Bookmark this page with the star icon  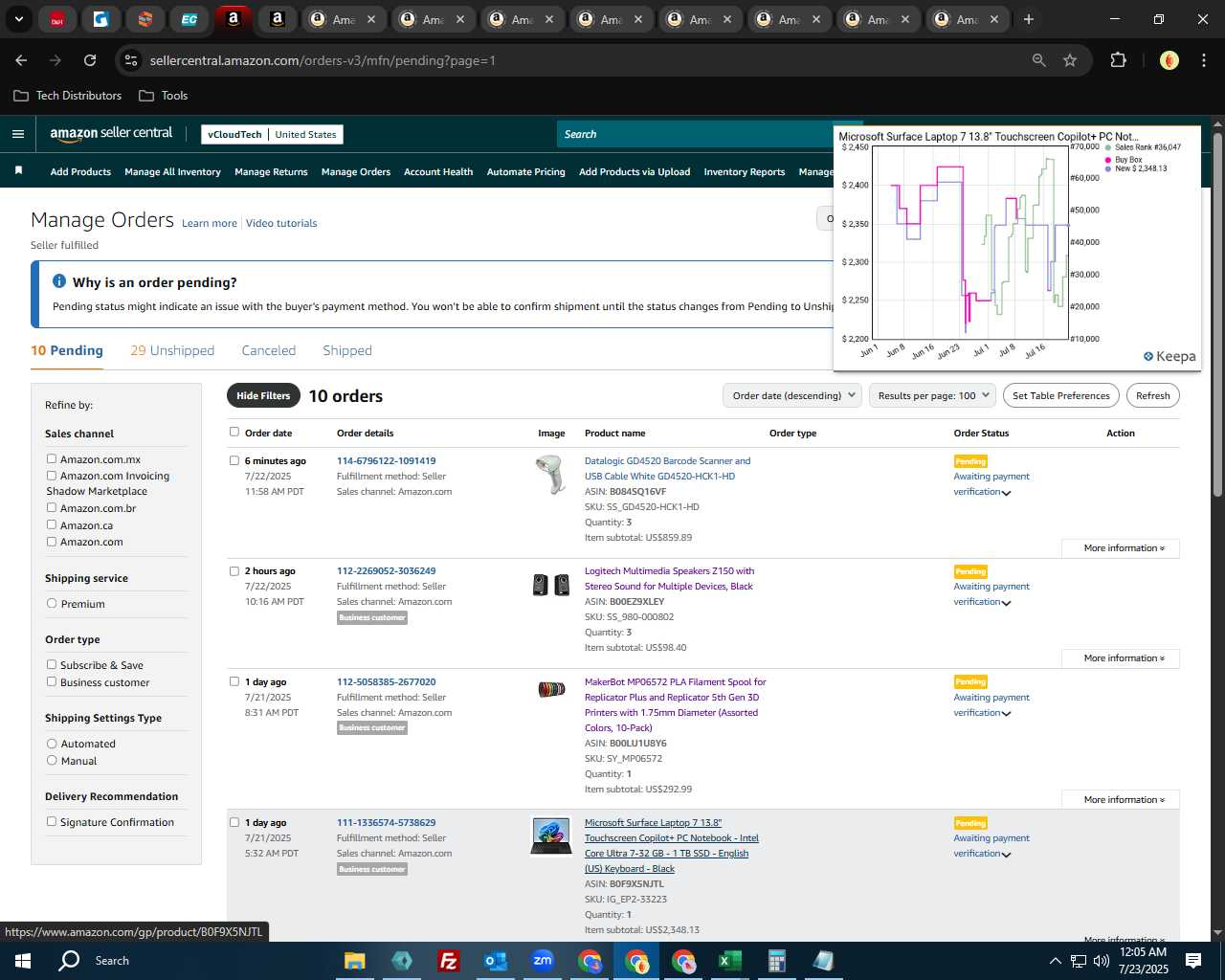pyautogui.click(x=1070, y=60)
